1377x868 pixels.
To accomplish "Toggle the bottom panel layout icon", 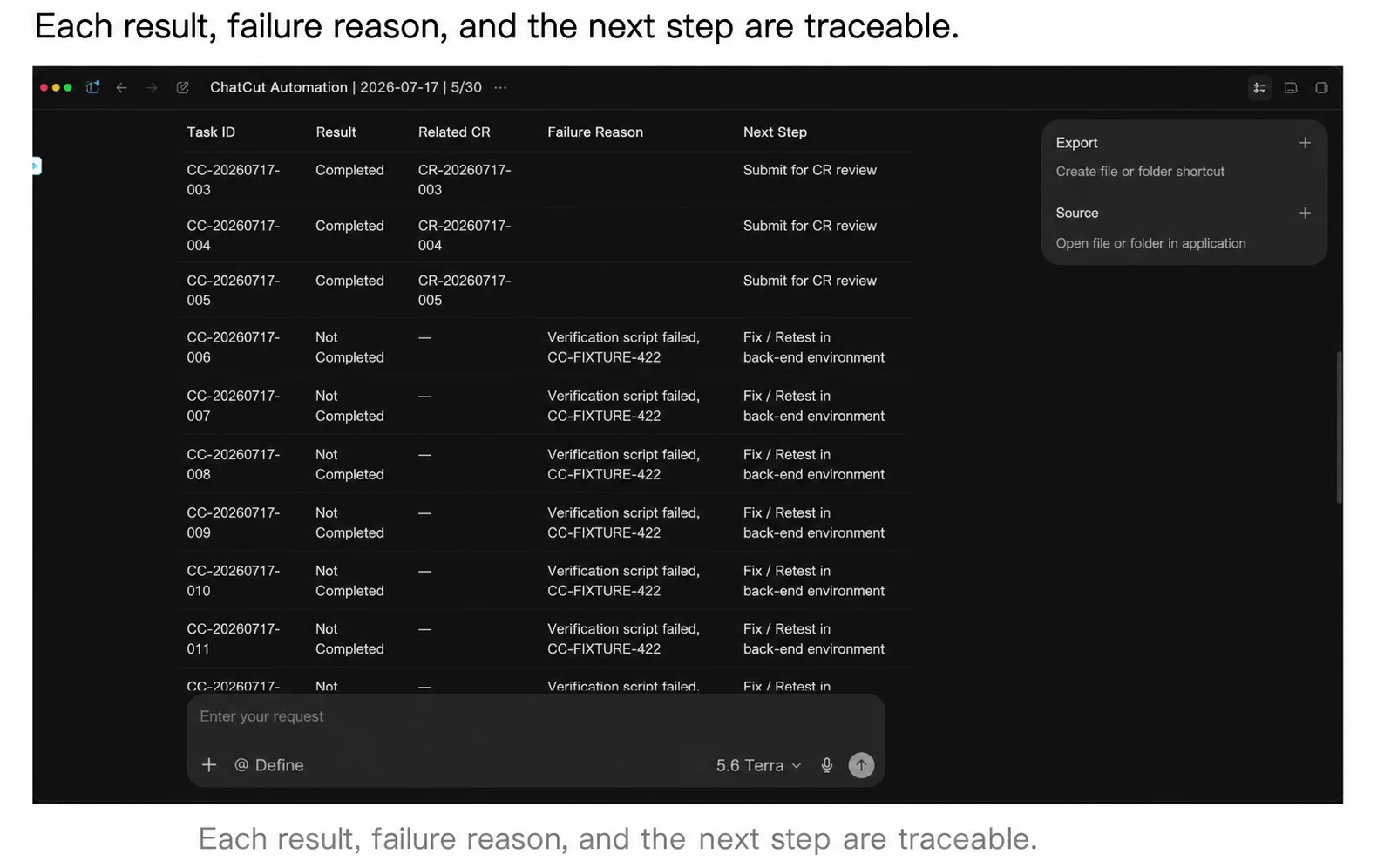I will click(x=1291, y=87).
